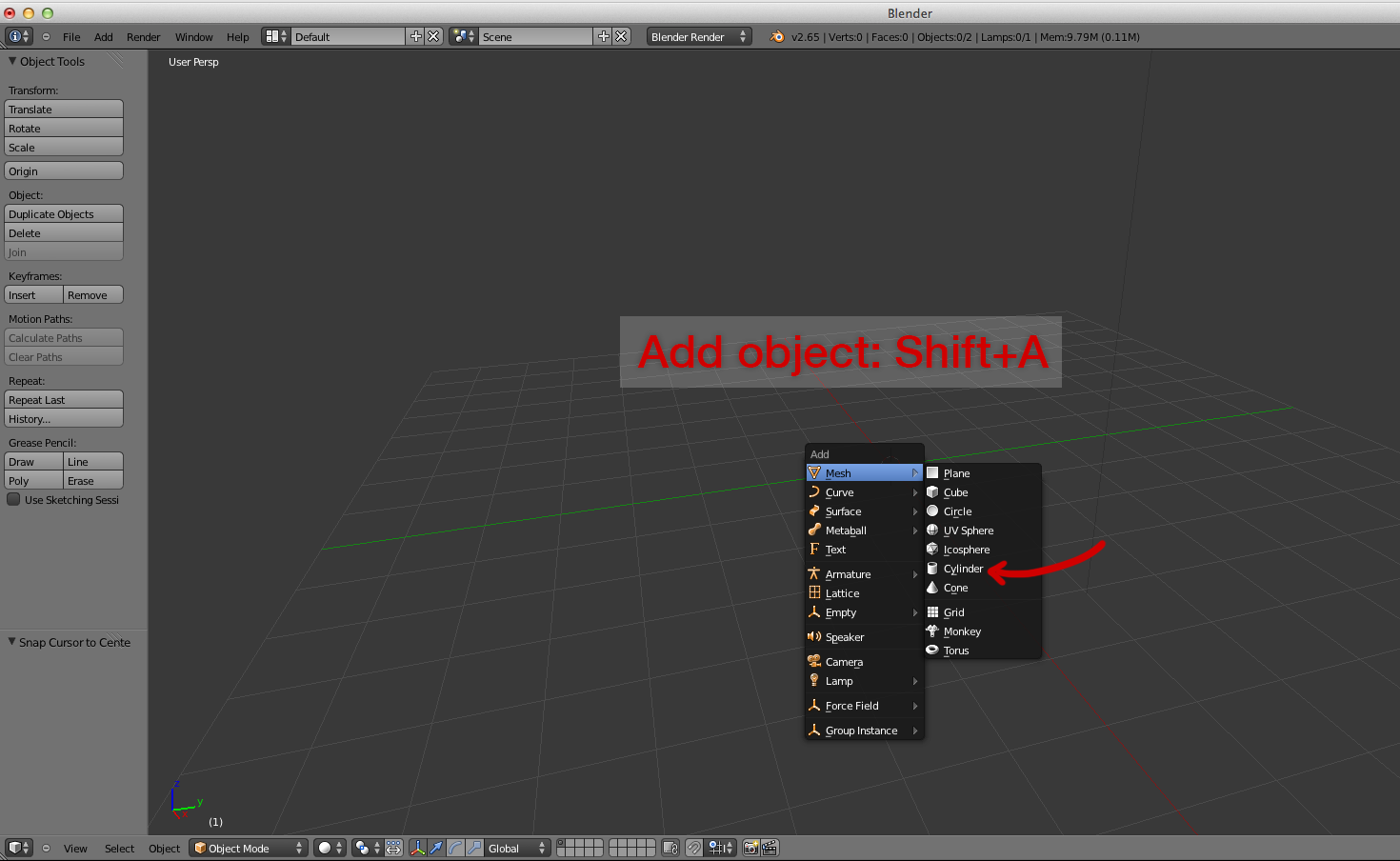Add a Circle mesh
This screenshot has height=861, width=1400.
click(983, 511)
